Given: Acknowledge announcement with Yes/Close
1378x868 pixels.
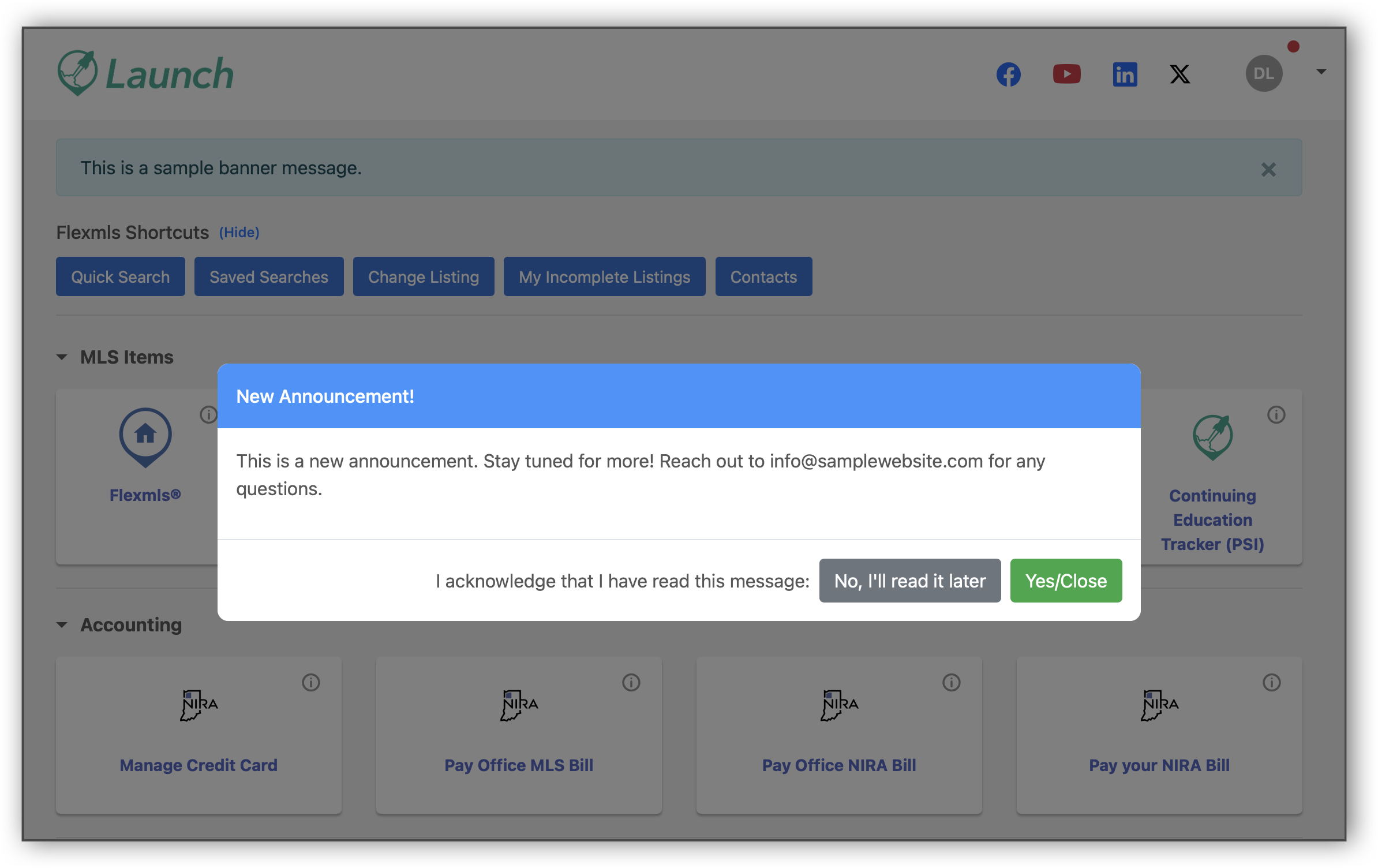Looking at the screenshot, I should click(x=1065, y=581).
